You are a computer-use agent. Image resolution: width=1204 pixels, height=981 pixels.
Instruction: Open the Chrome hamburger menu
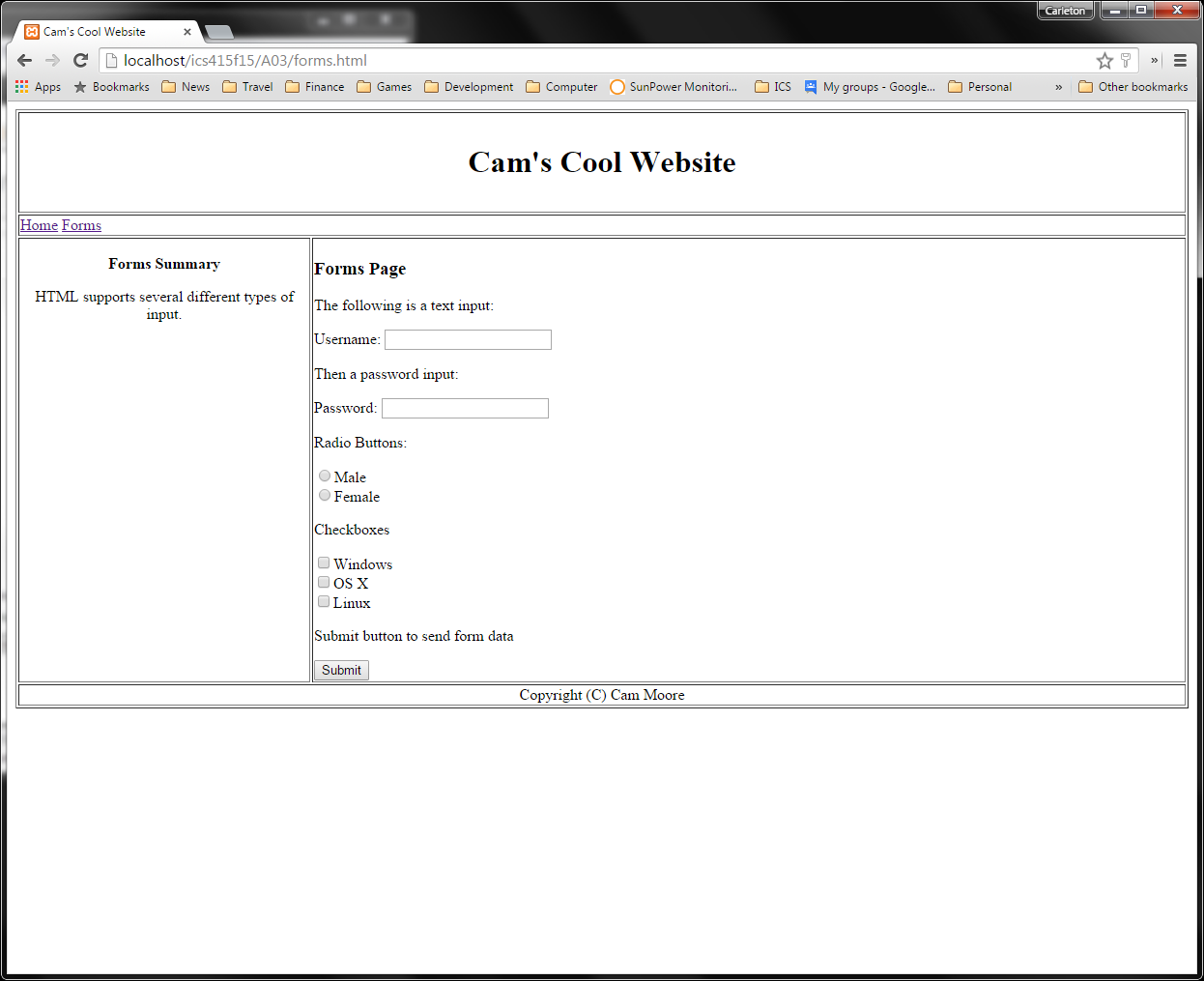[1181, 60]
